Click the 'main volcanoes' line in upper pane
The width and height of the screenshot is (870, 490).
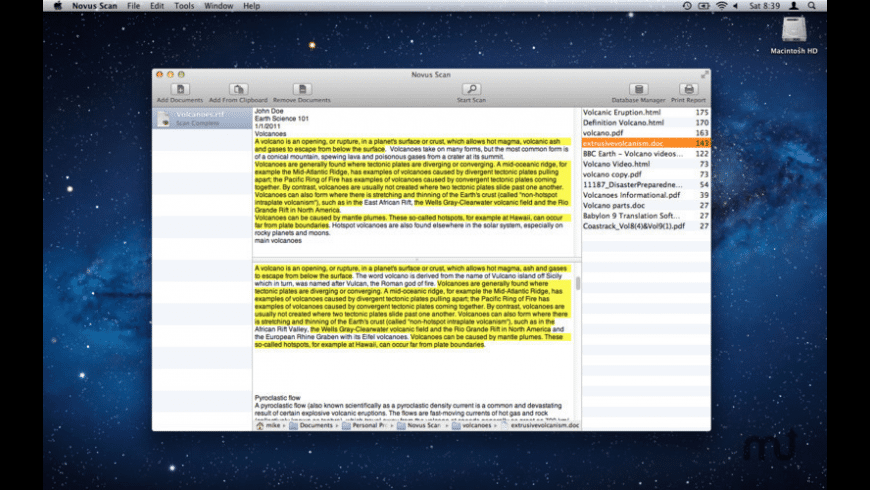[x=278, y=241]
